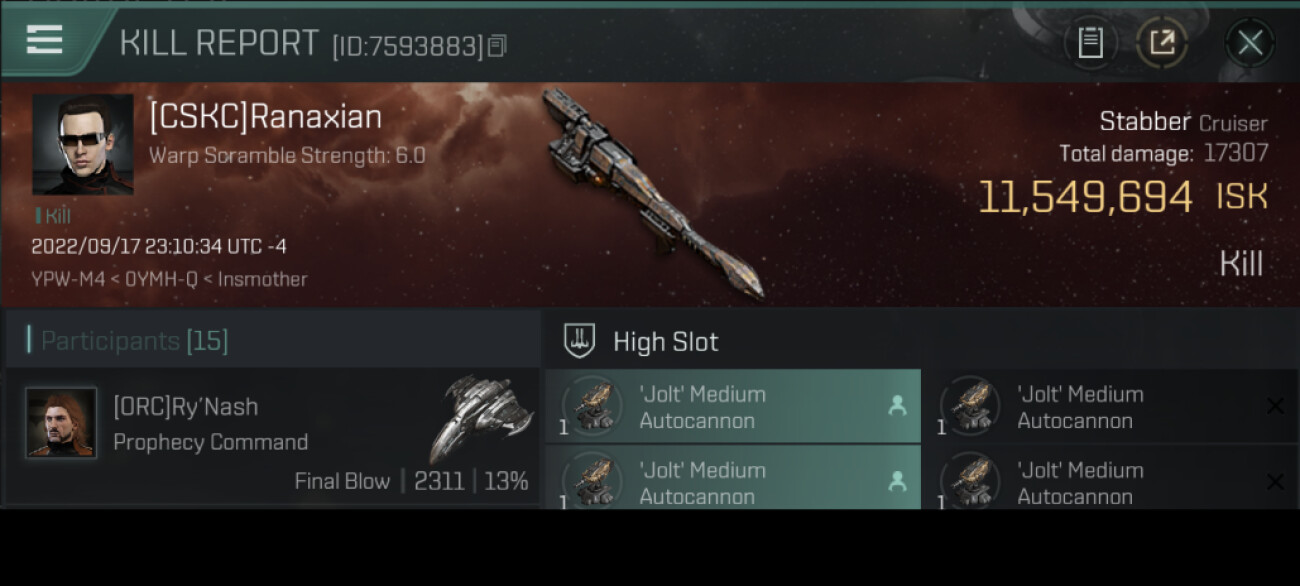
Task: Click the [CSKC]Ranaxian pilot name
Action: click(x=266, y=117)
